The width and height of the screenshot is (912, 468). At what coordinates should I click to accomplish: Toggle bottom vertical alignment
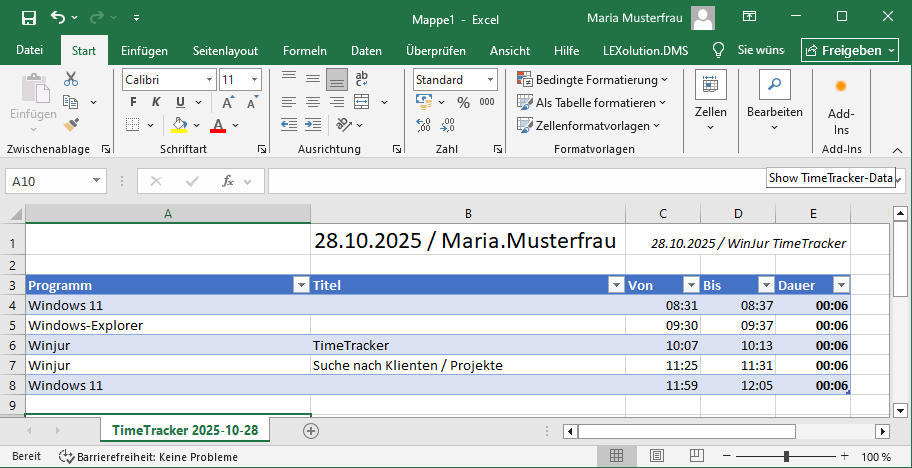click(337, 79)
